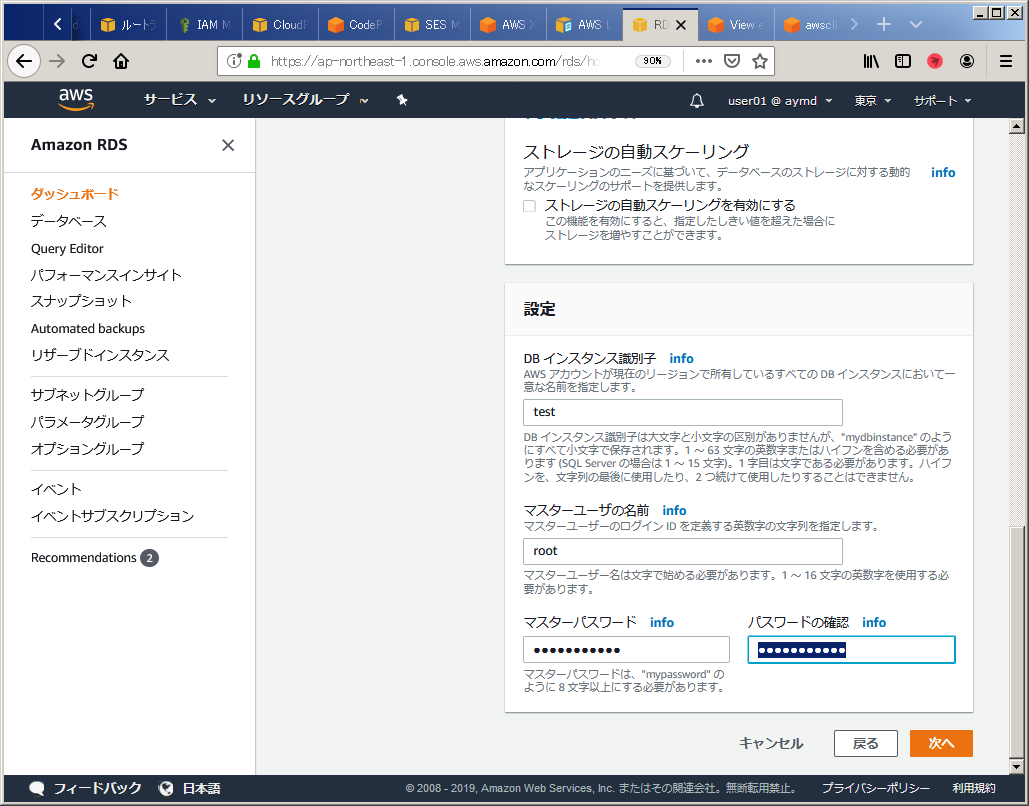Open the Firefox account icon
Viewport: 1029px width, 806px height.
click(967, 61)
